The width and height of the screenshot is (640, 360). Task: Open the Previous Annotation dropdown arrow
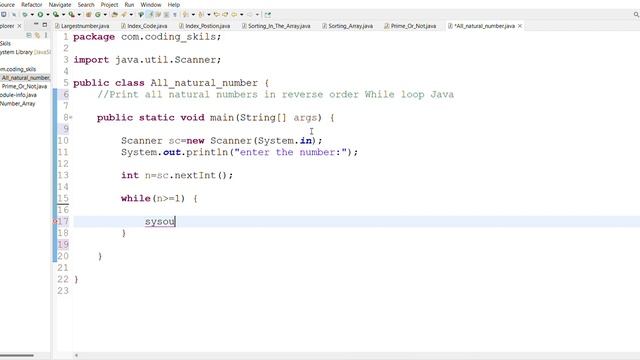tap(209, 15)
